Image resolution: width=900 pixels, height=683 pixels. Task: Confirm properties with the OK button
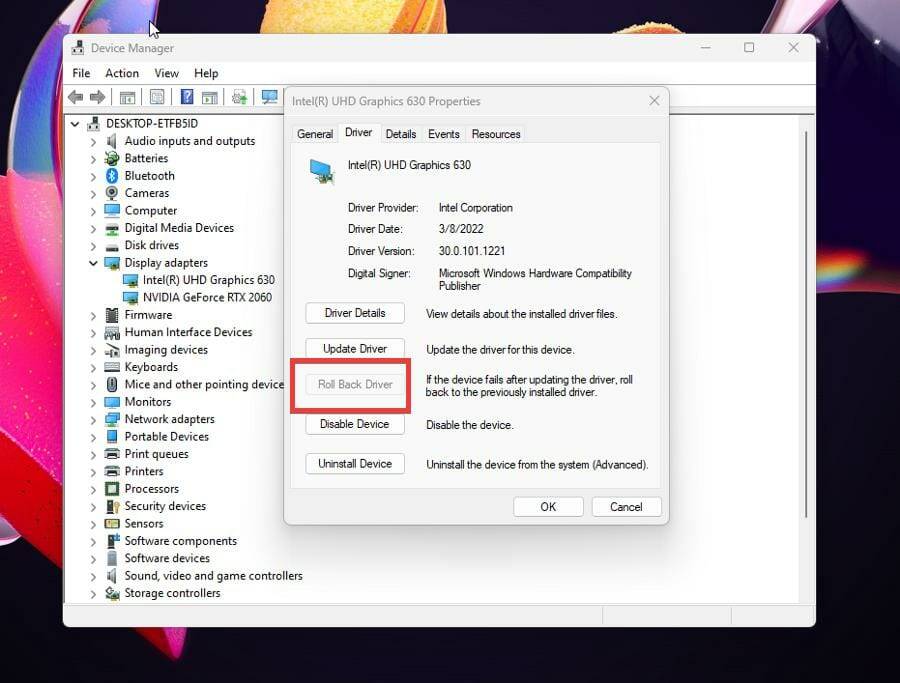click(548, 506)
